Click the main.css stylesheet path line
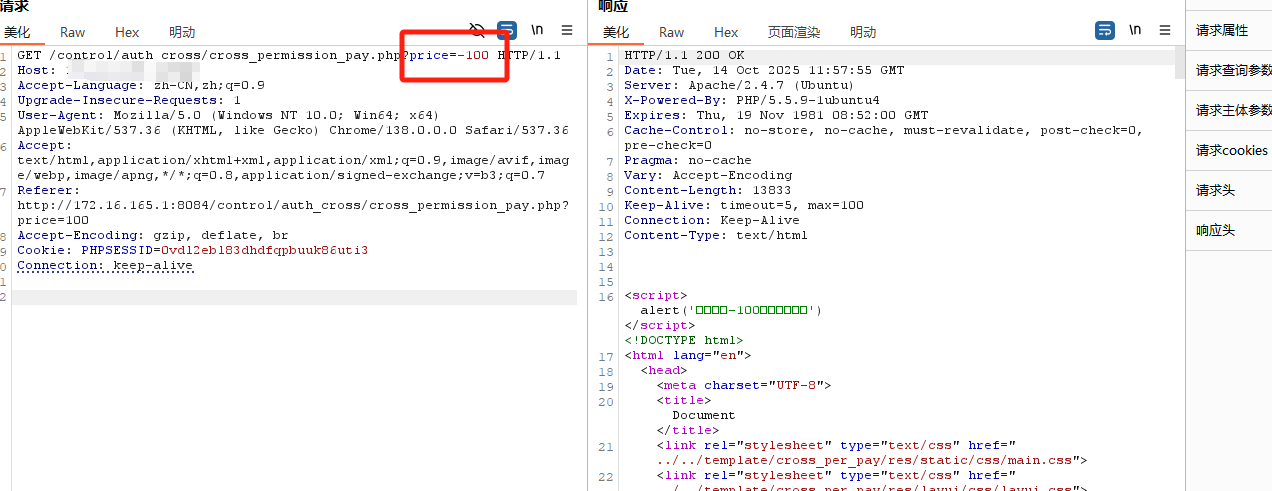Image resolution: width=1272 pixels, height=491 pixels. coord(872,460)
